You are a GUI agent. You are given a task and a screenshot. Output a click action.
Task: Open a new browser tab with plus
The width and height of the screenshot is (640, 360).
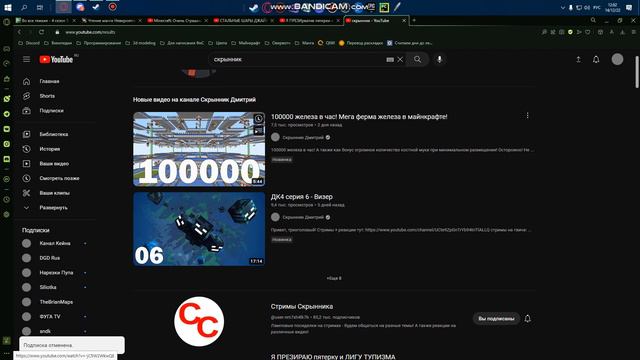click(414, 20)
